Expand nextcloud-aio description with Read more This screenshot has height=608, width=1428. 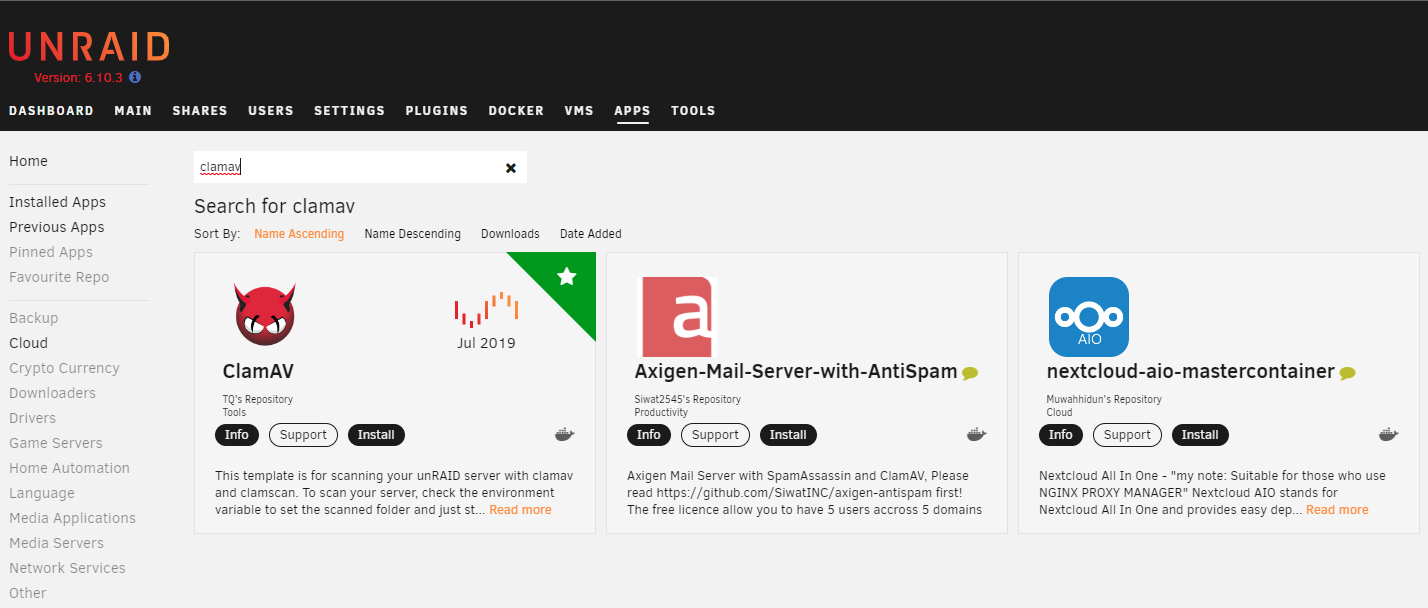(x=1337, y=510)
